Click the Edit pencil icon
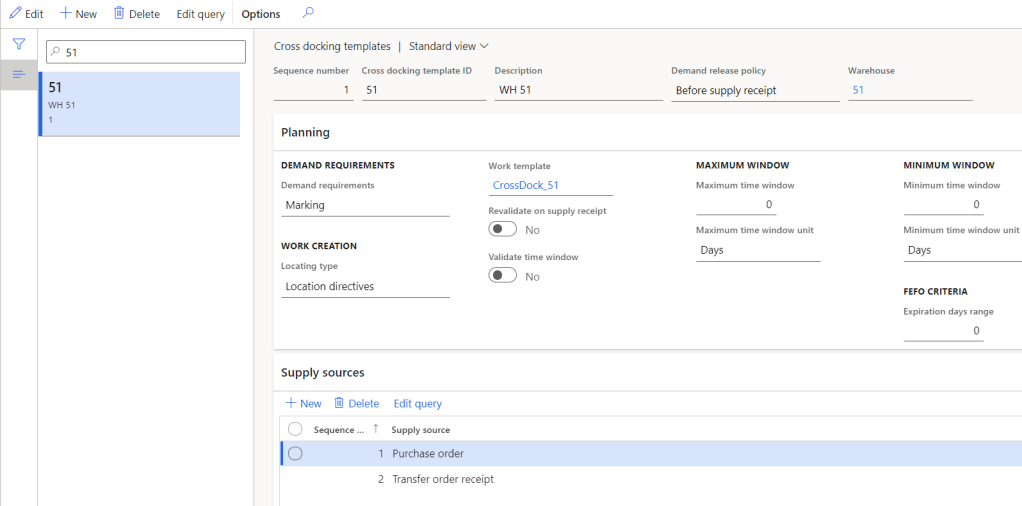This screenshot has height=506, width=1022. point(15,14)
